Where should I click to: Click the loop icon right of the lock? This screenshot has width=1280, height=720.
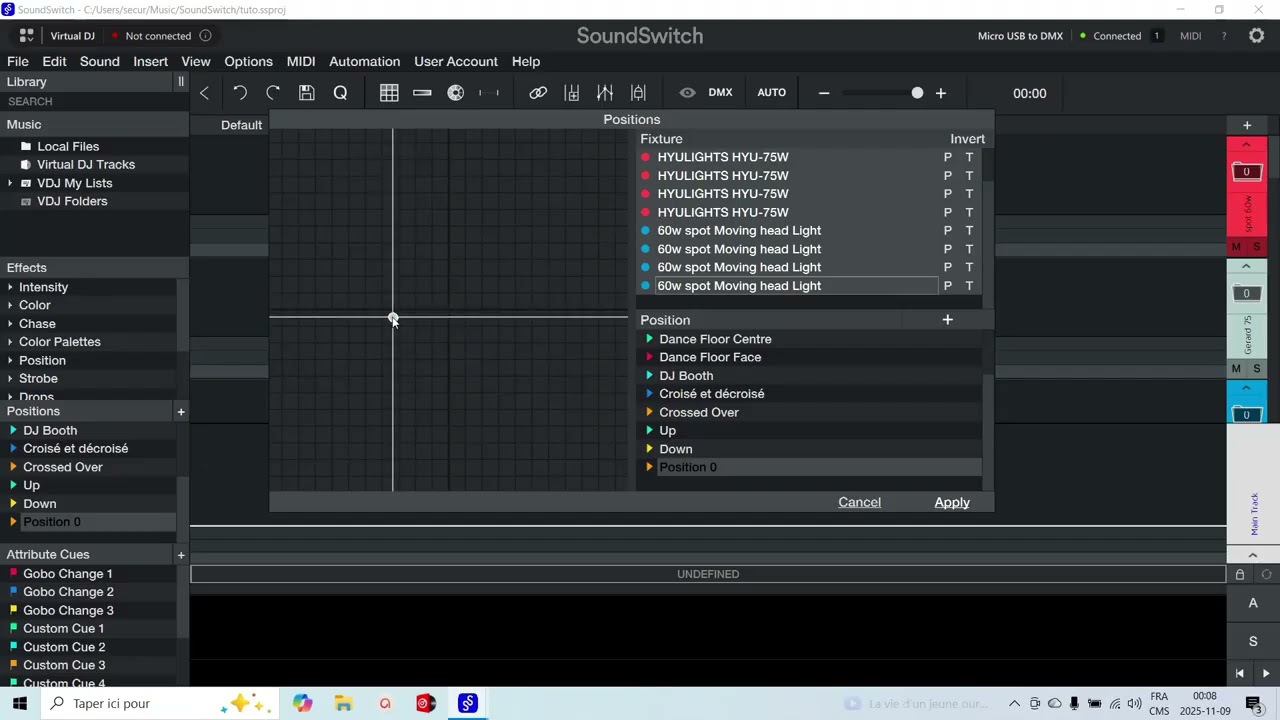1266,574
